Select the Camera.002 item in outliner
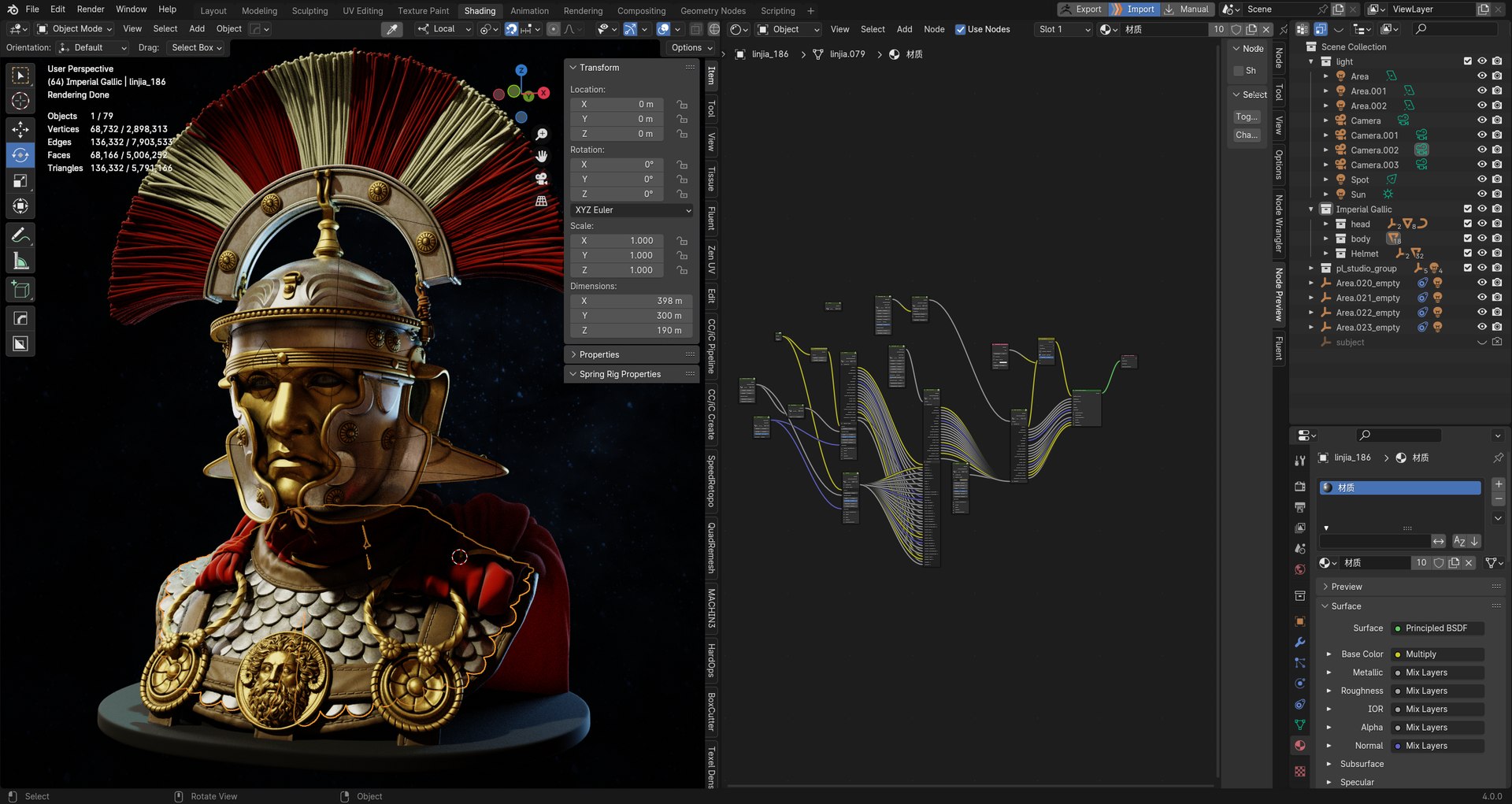This screenshot has height=804, width=1512. (1374, 150)
